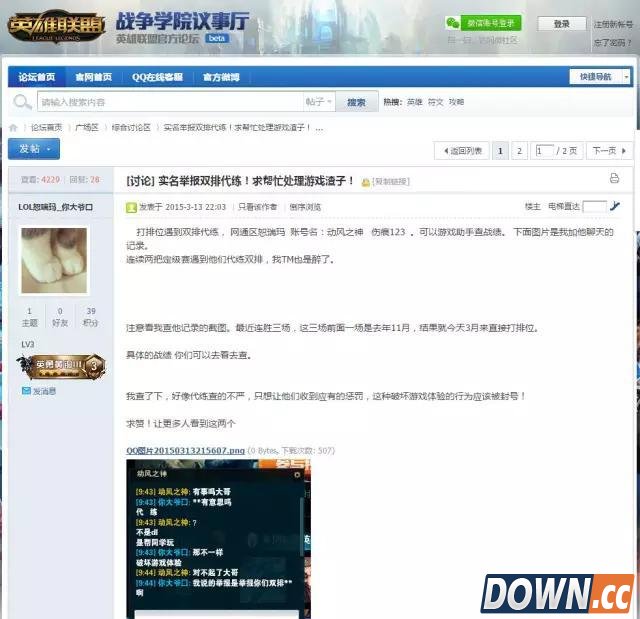
Task: Click the elevator jump arrow icon
Action: [x=615, y=206]
